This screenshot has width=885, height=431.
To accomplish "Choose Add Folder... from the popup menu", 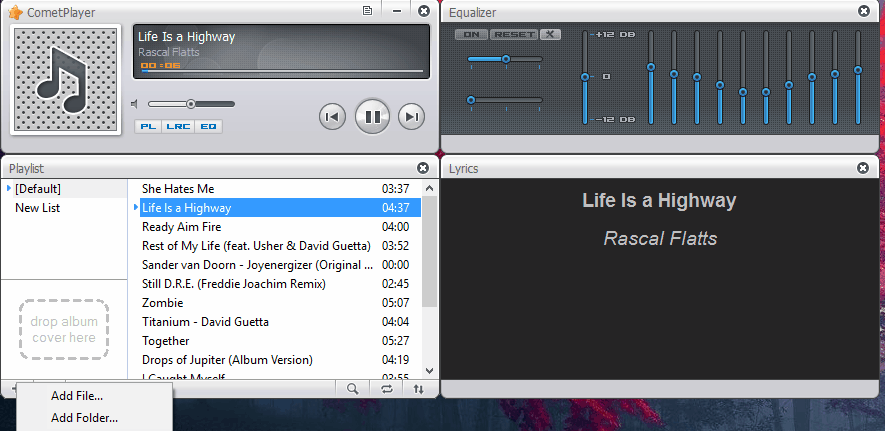I will click(84, 418).
